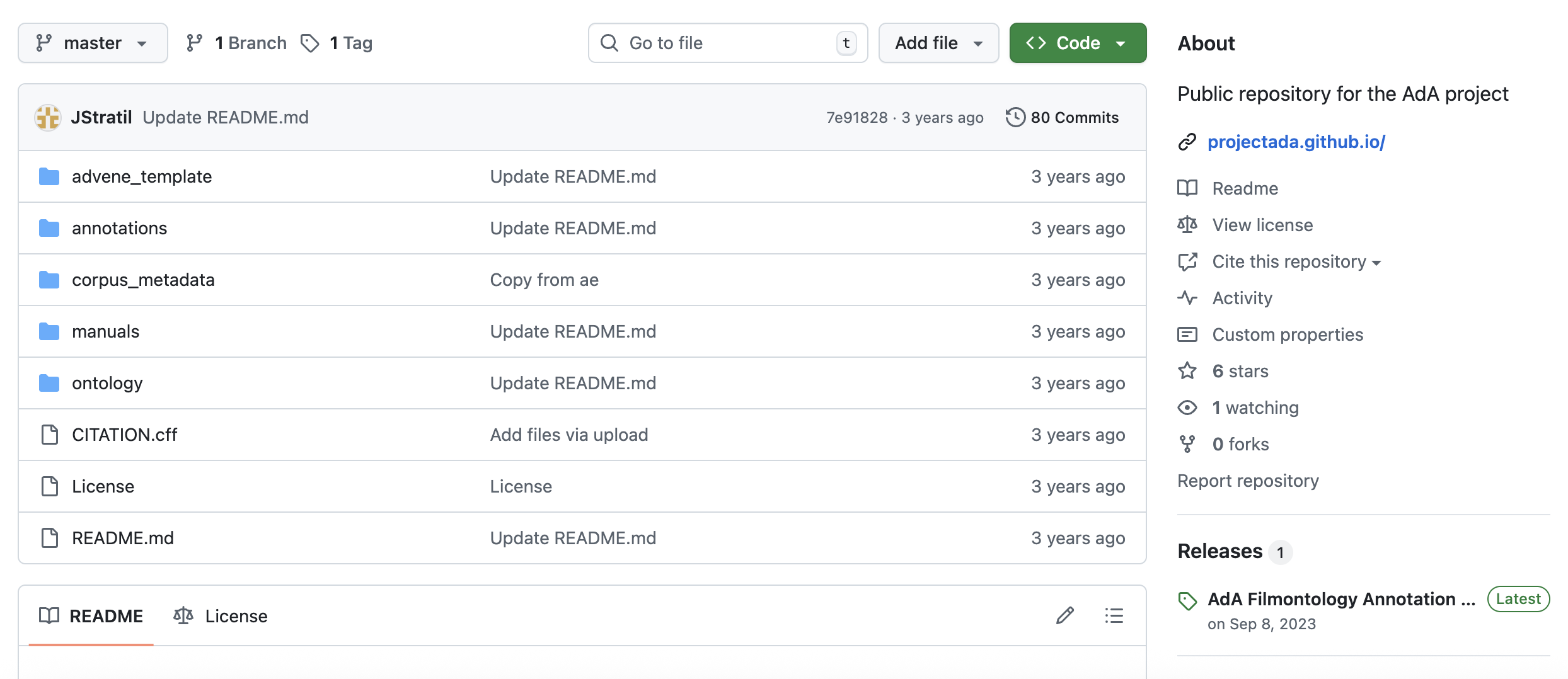Open the CITATION.cff file

coord(124,435)
